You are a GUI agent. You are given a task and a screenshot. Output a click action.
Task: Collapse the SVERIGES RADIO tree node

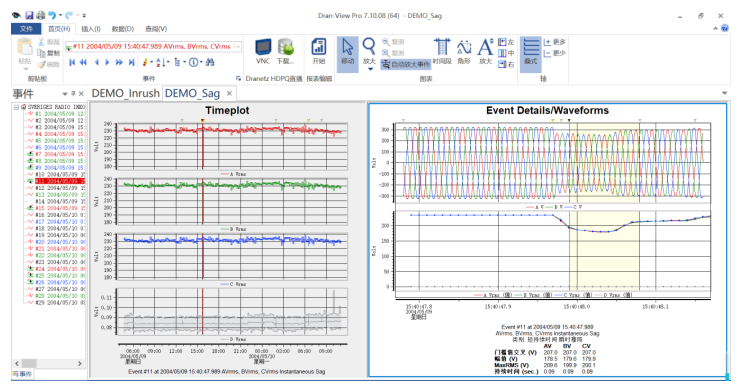tap(16, 107)
